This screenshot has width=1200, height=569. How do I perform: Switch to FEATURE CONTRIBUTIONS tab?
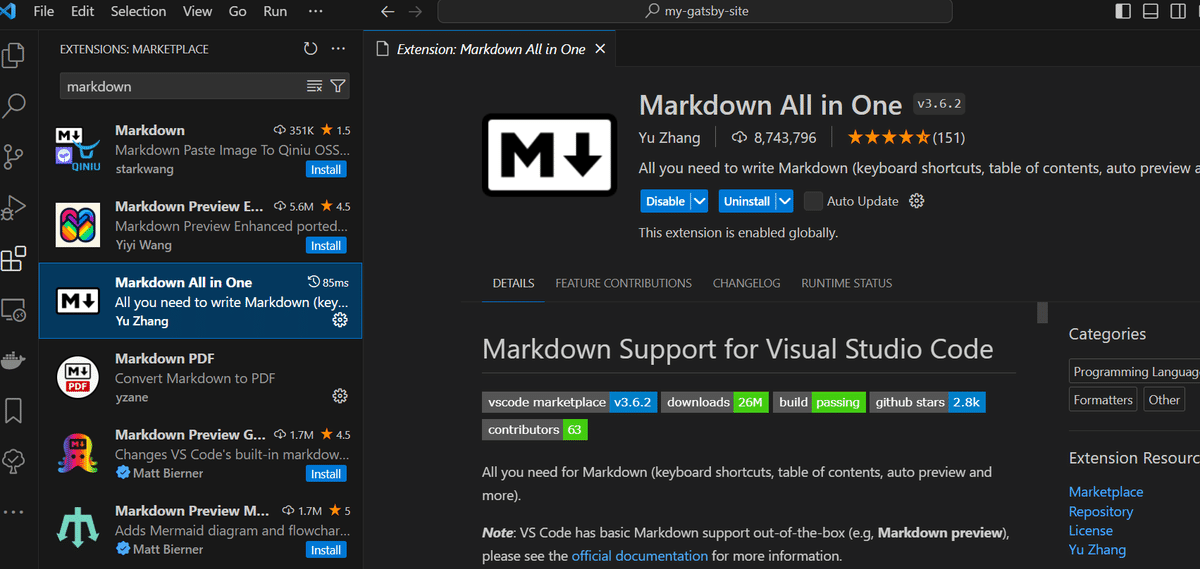(623, 283)
